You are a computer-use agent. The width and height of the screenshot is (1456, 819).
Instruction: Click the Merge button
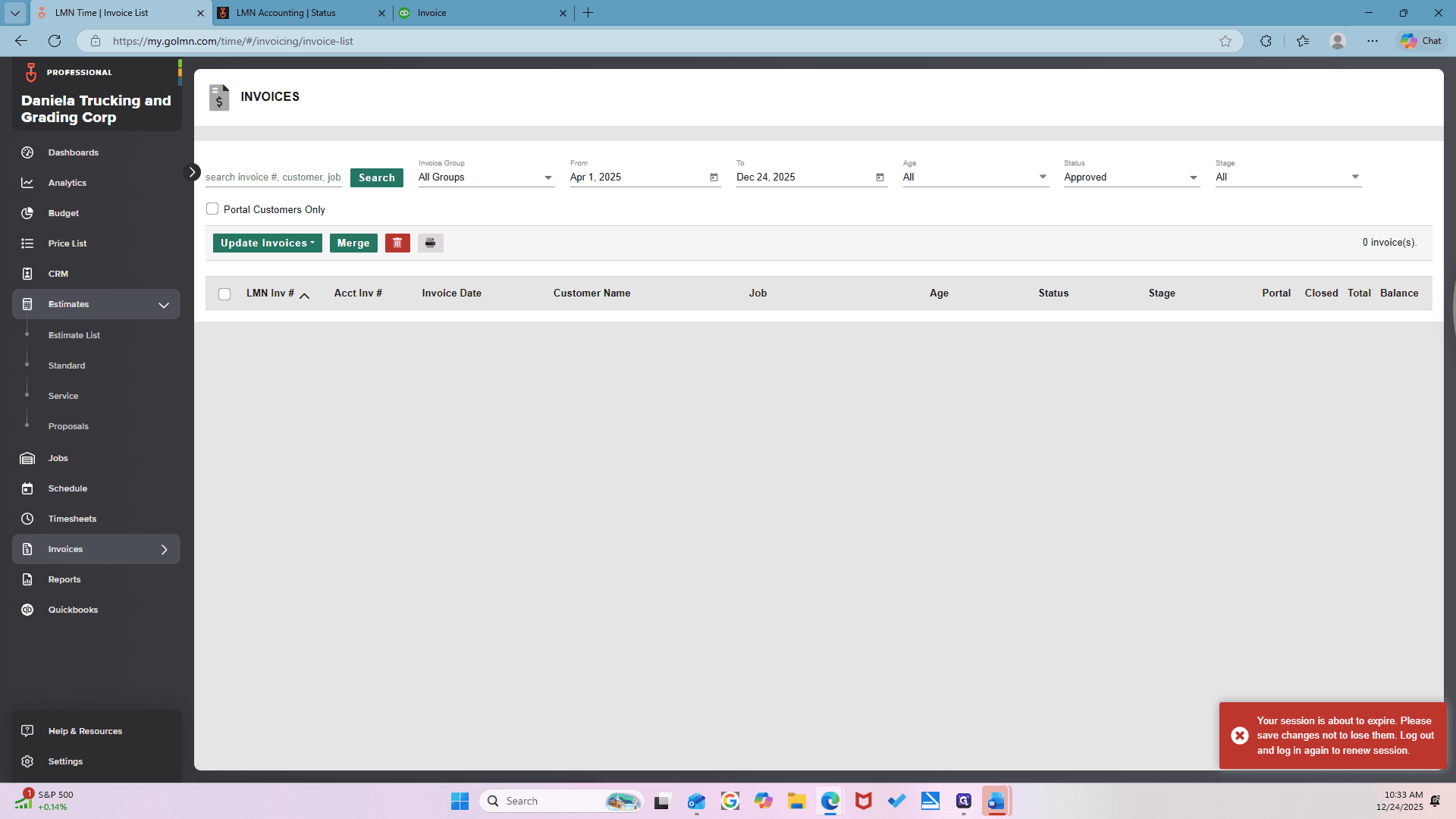click(353, 243)
